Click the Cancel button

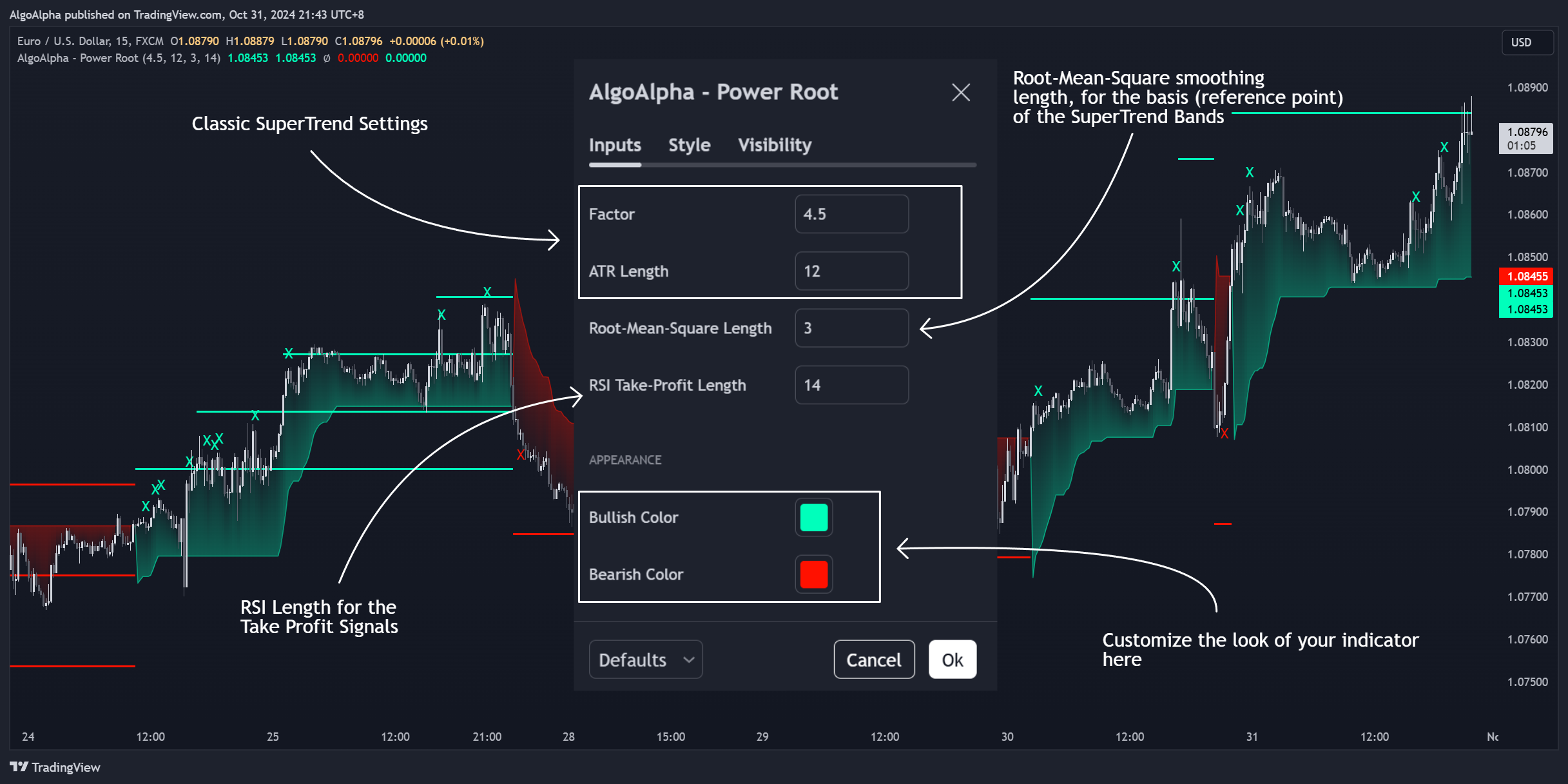click(874, 660)
